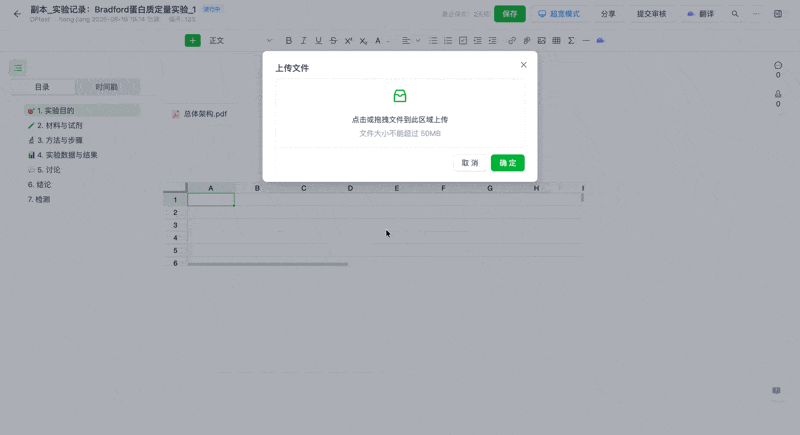The image size is (800, 435).
Task: Insert a numbered list
Action: click(x=447, y=40)
